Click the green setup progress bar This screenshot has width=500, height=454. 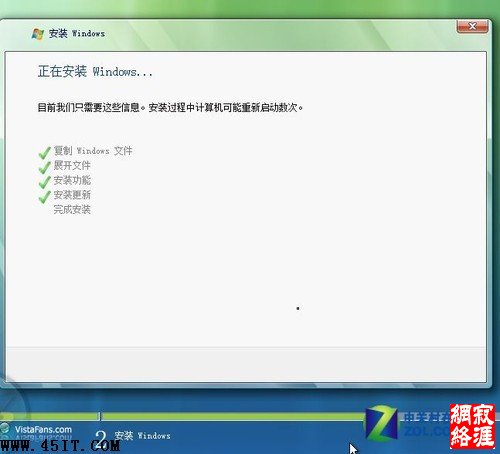click(x=232, y=416)
